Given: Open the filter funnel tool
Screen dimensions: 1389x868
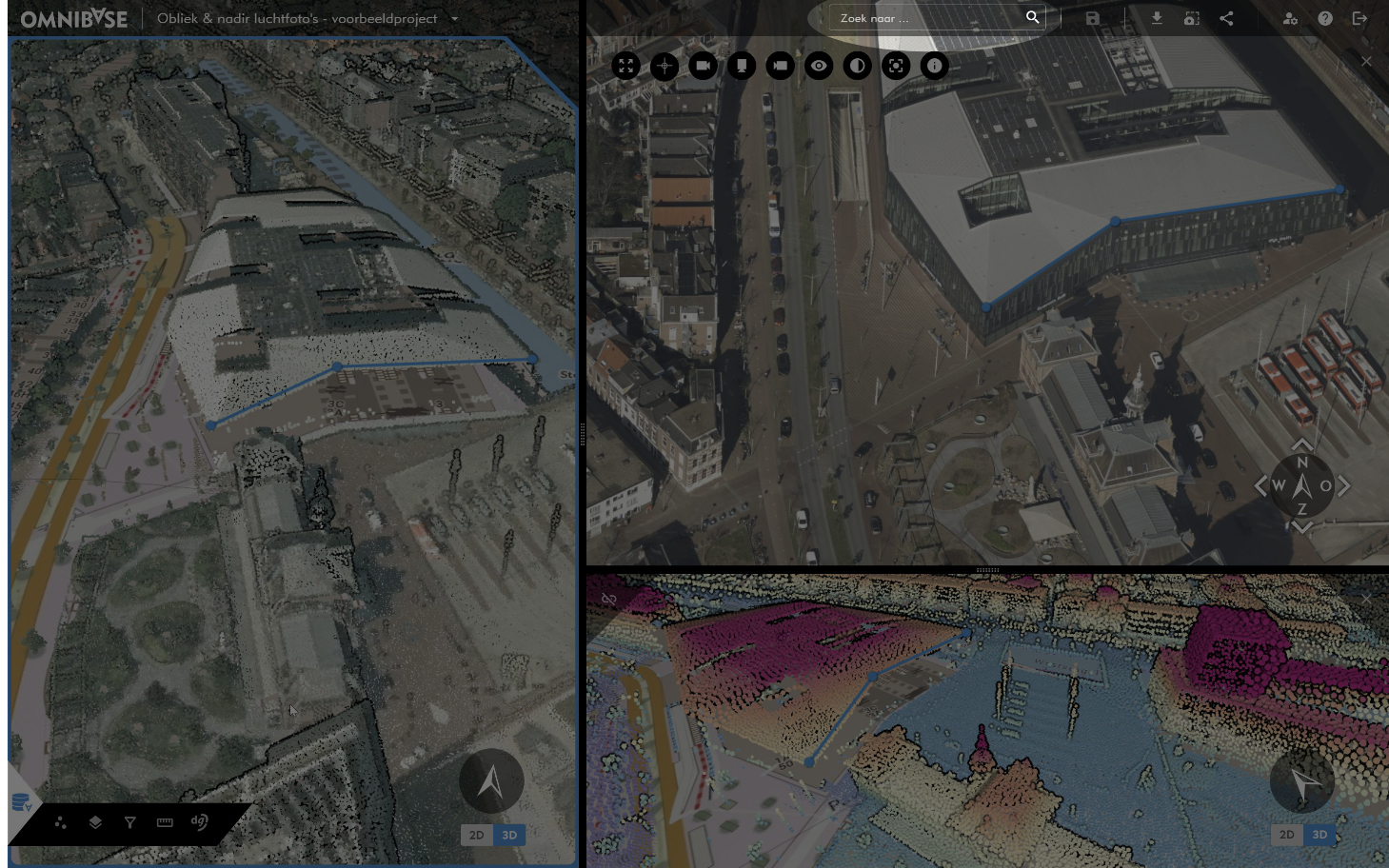Looking at the screenshot, I should click(x=130, y=822).
